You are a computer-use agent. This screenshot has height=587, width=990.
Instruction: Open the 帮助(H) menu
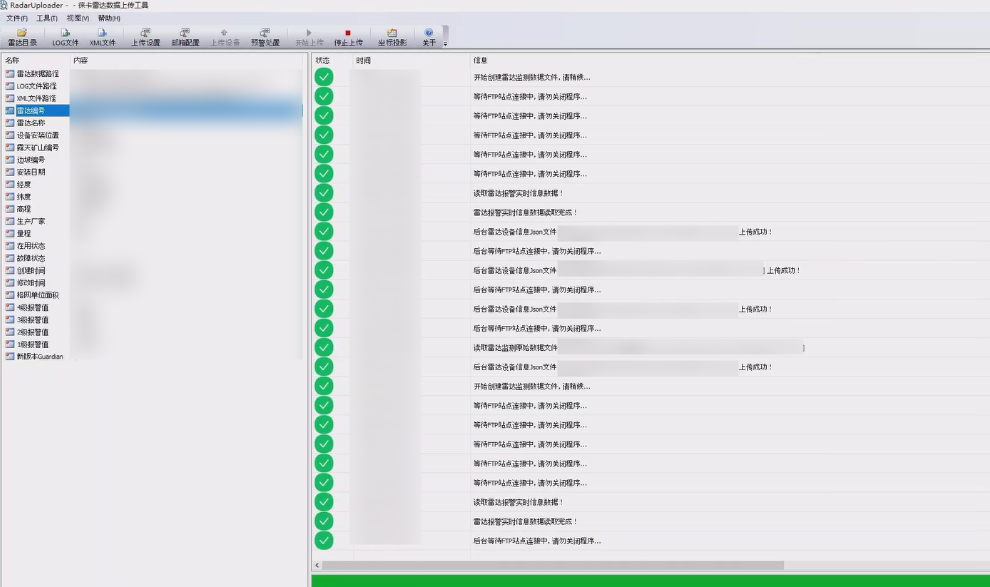click(109, 18)
